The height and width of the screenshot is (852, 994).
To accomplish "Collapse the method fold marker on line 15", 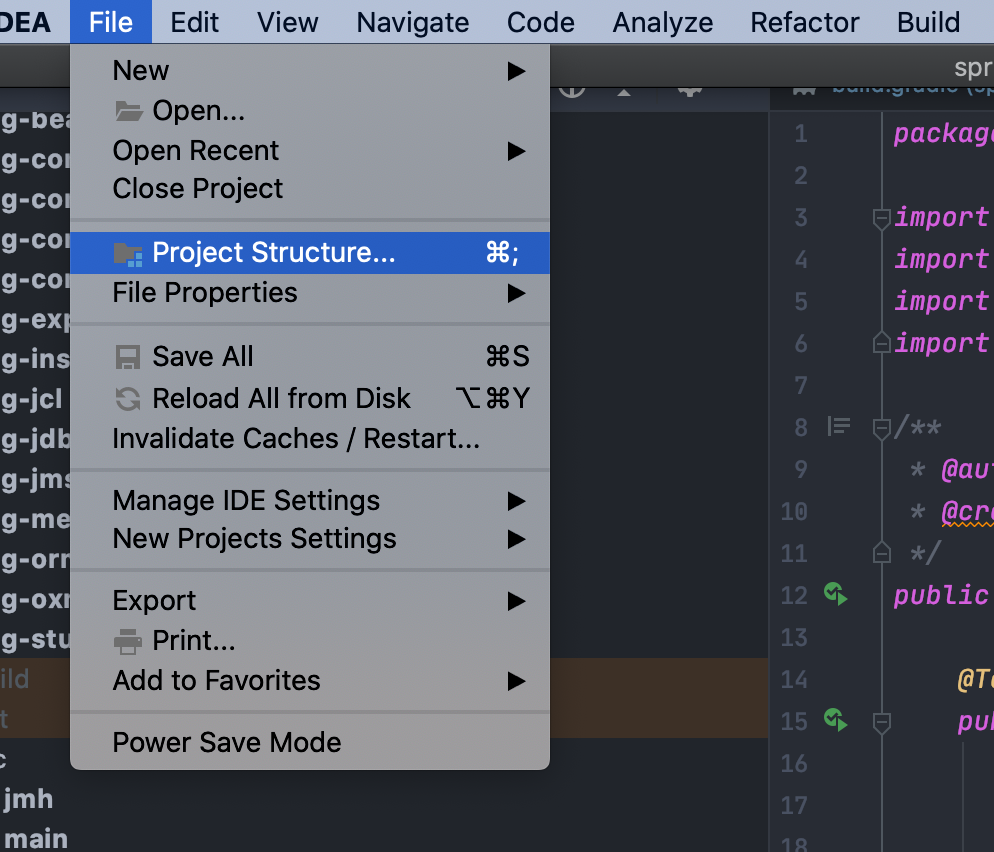I will tap(881, 720).
